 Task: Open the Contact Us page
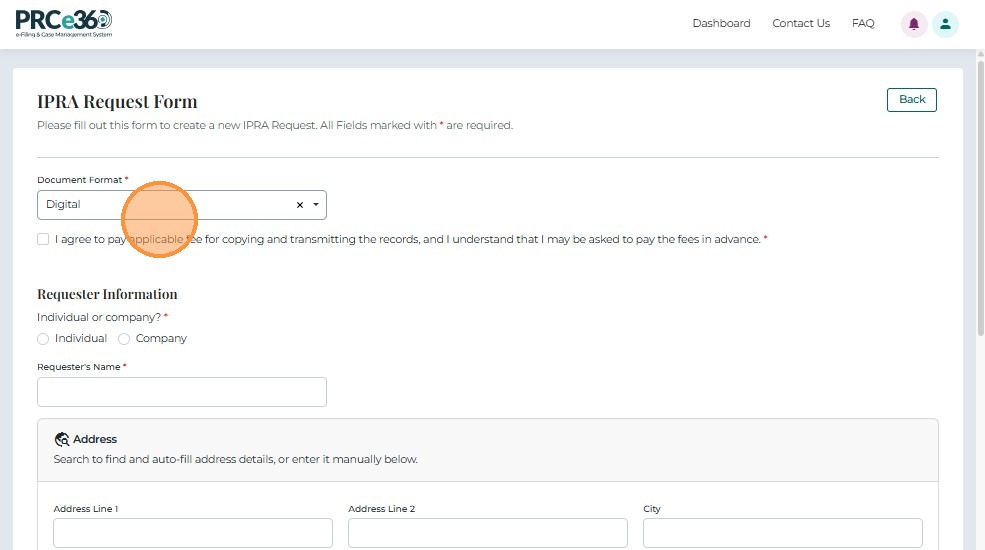[801, 24]
